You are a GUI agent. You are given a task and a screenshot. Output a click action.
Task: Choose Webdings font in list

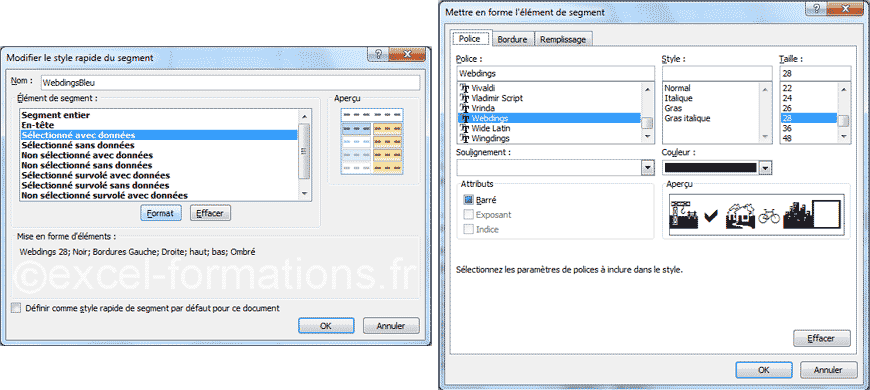tap(549, 118)
